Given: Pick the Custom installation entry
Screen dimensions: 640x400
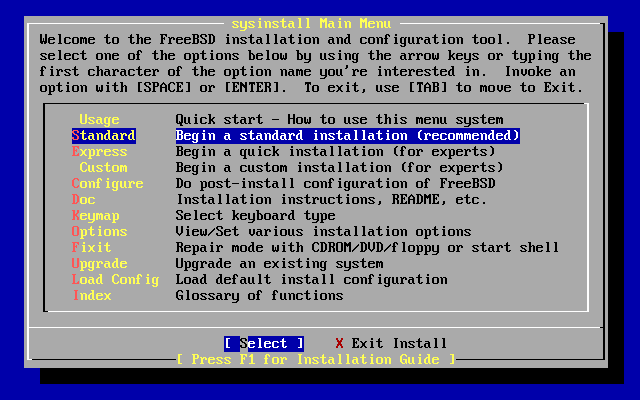Looking at the screenshot, I should coord(103,167).
